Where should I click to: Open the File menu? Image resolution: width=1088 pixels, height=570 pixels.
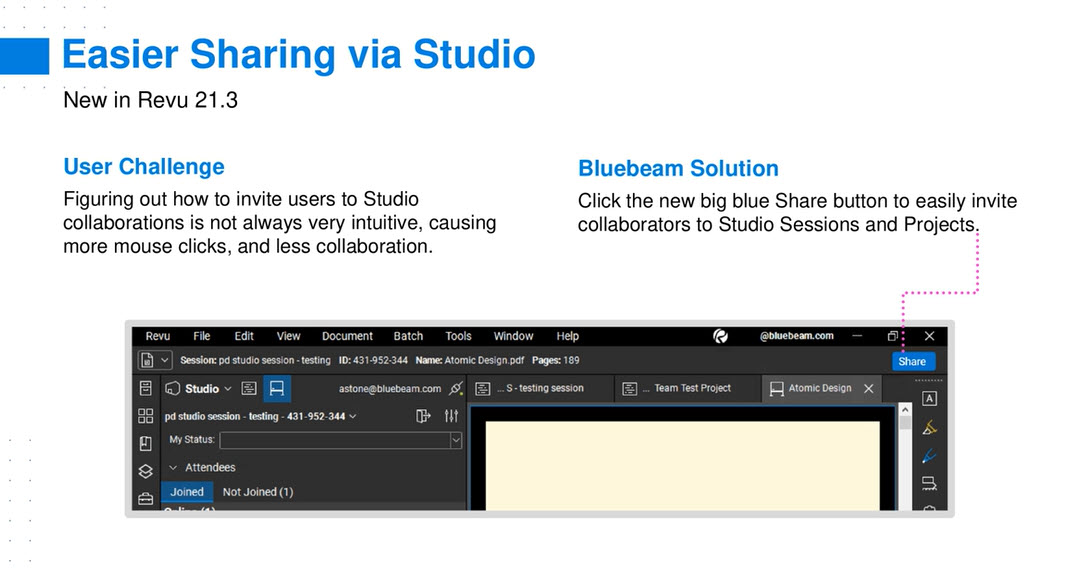201,336
